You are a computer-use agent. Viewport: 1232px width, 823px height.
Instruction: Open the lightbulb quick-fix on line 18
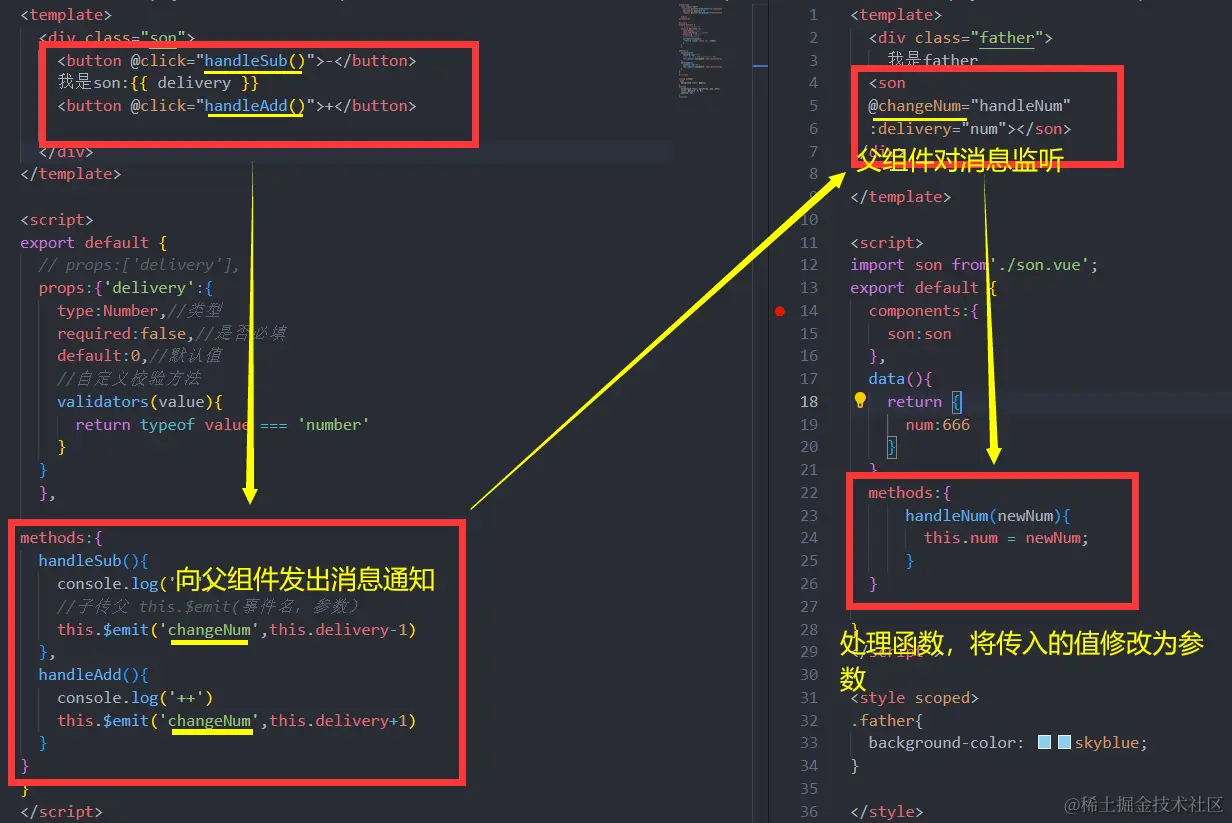pyautogui.click(x=860, y=401)
